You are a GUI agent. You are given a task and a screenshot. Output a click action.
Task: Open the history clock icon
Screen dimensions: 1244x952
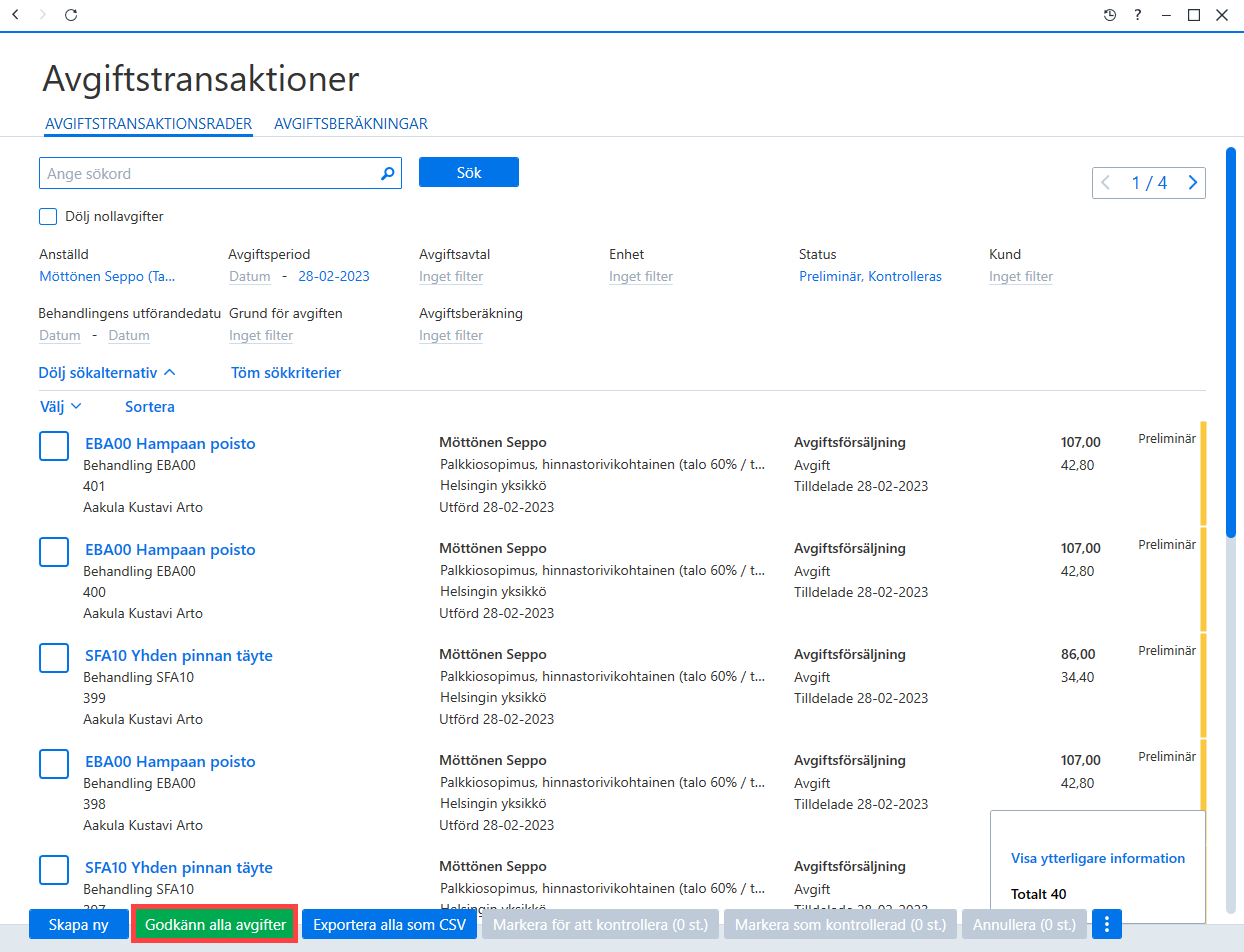1110,15
